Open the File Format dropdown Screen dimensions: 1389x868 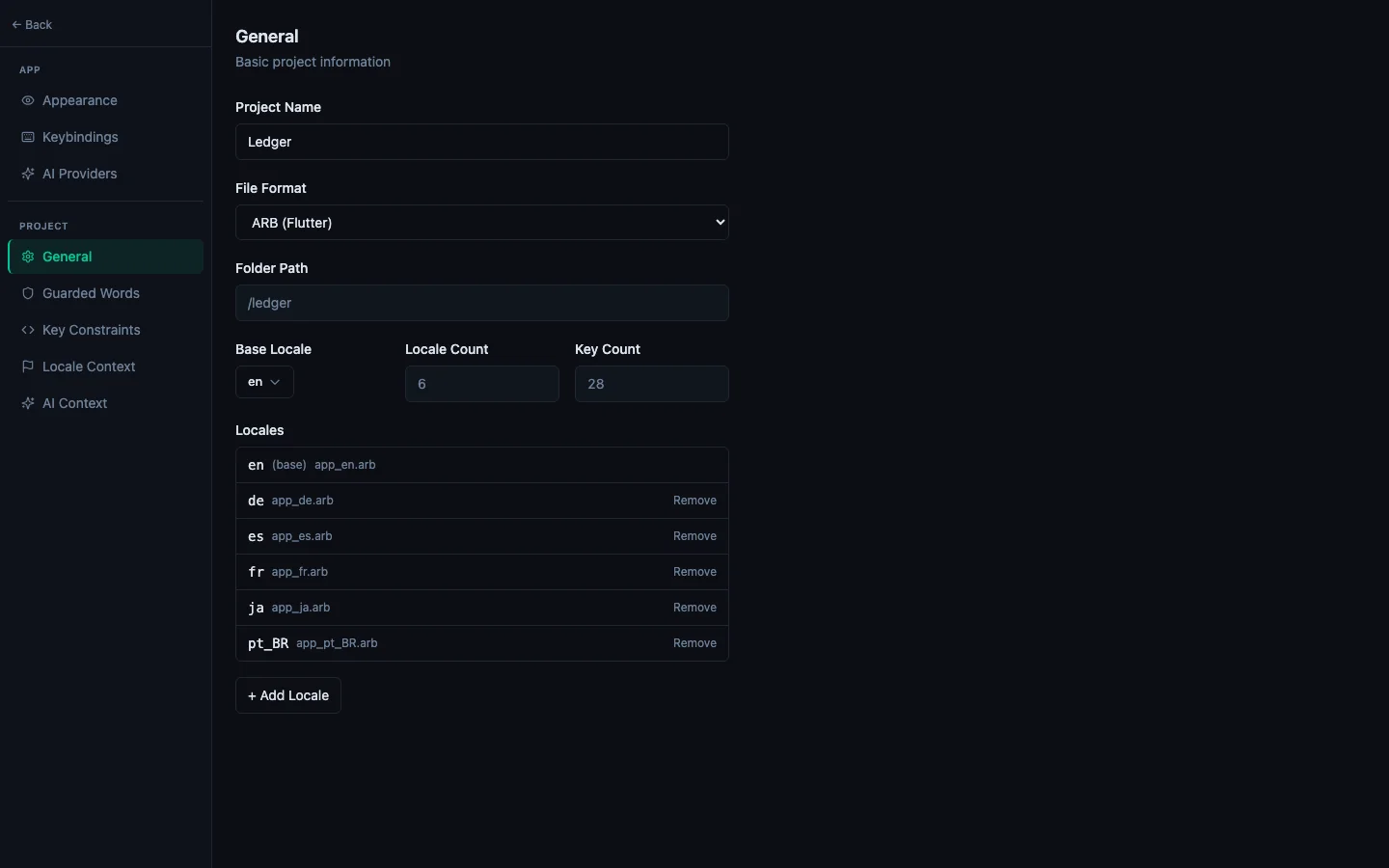click(x=482, y=223)
